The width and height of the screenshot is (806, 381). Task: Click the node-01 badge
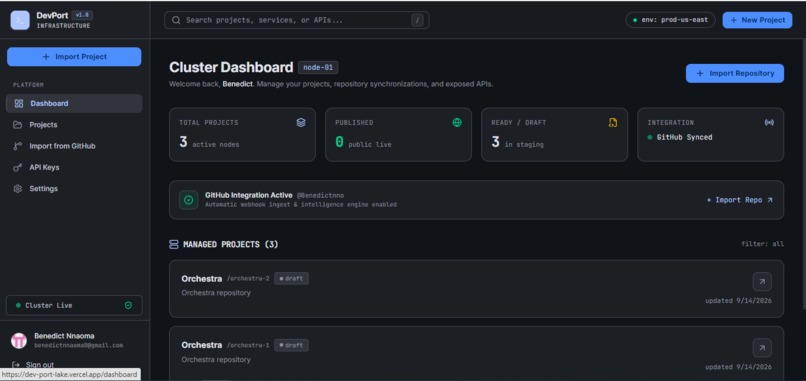318,67
